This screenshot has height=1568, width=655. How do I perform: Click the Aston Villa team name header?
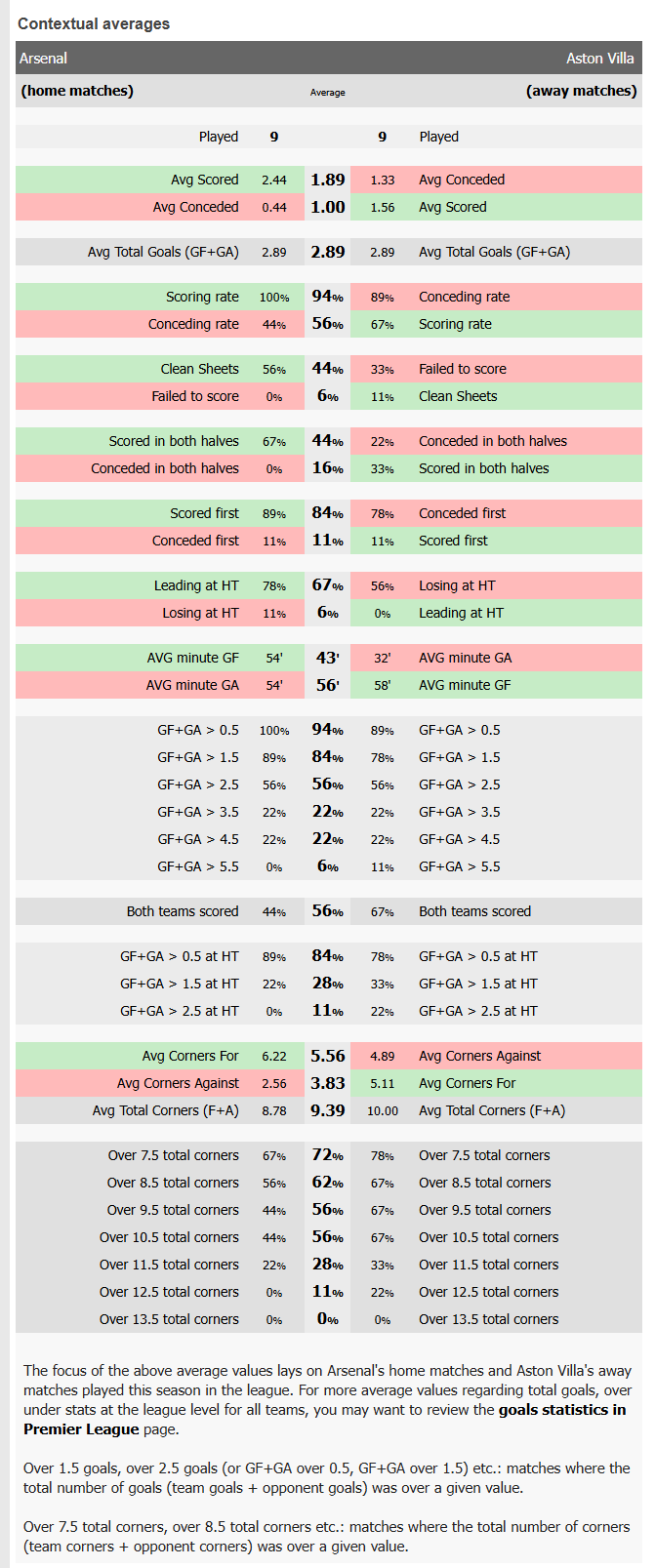point(599,59)
